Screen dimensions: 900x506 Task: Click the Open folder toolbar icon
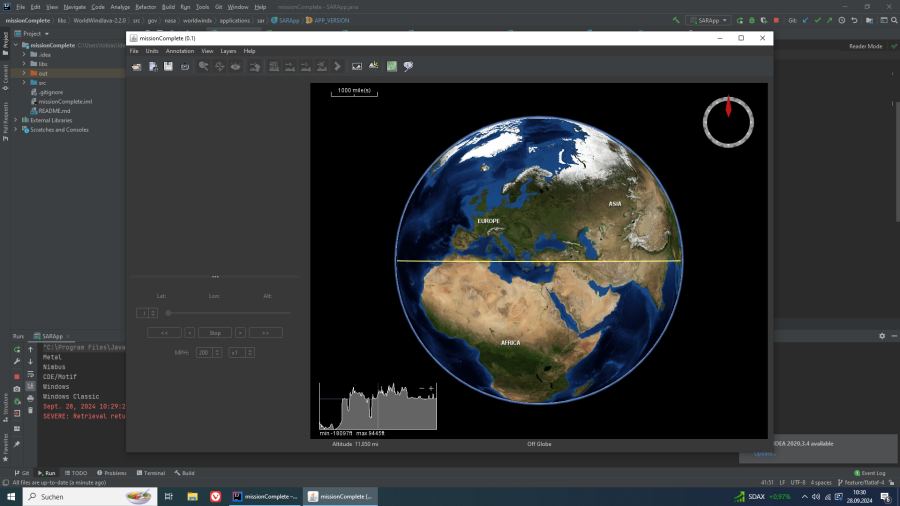pyautogui.click(x=137, y=66)
